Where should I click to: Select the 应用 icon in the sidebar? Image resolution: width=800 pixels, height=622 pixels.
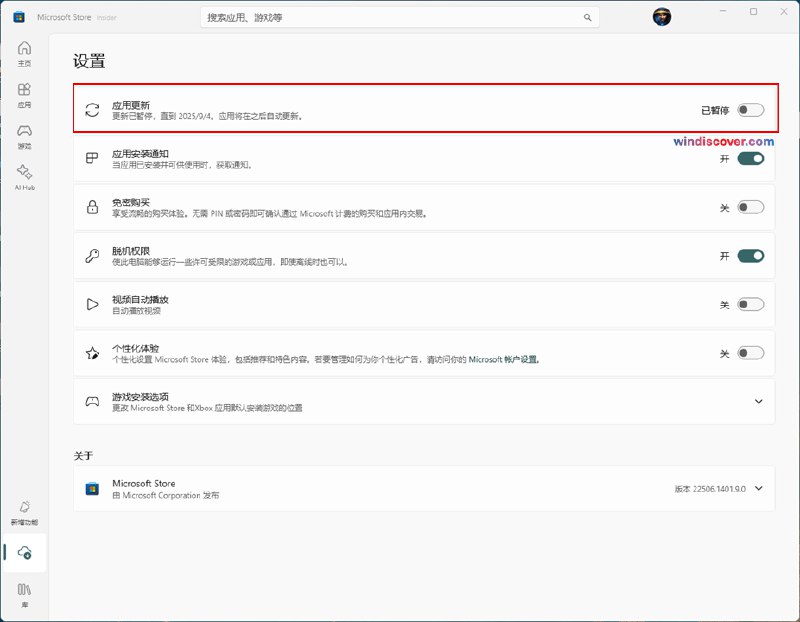coord(23,95)
